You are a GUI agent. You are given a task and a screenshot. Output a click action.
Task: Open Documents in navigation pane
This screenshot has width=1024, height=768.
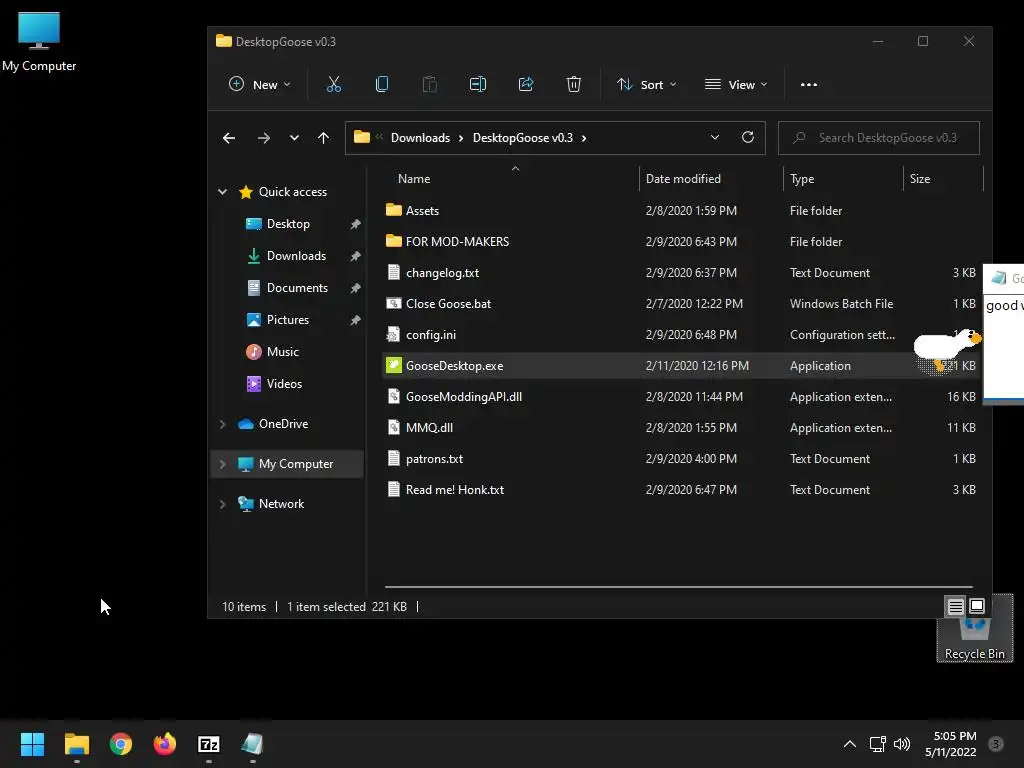point(297,288)
